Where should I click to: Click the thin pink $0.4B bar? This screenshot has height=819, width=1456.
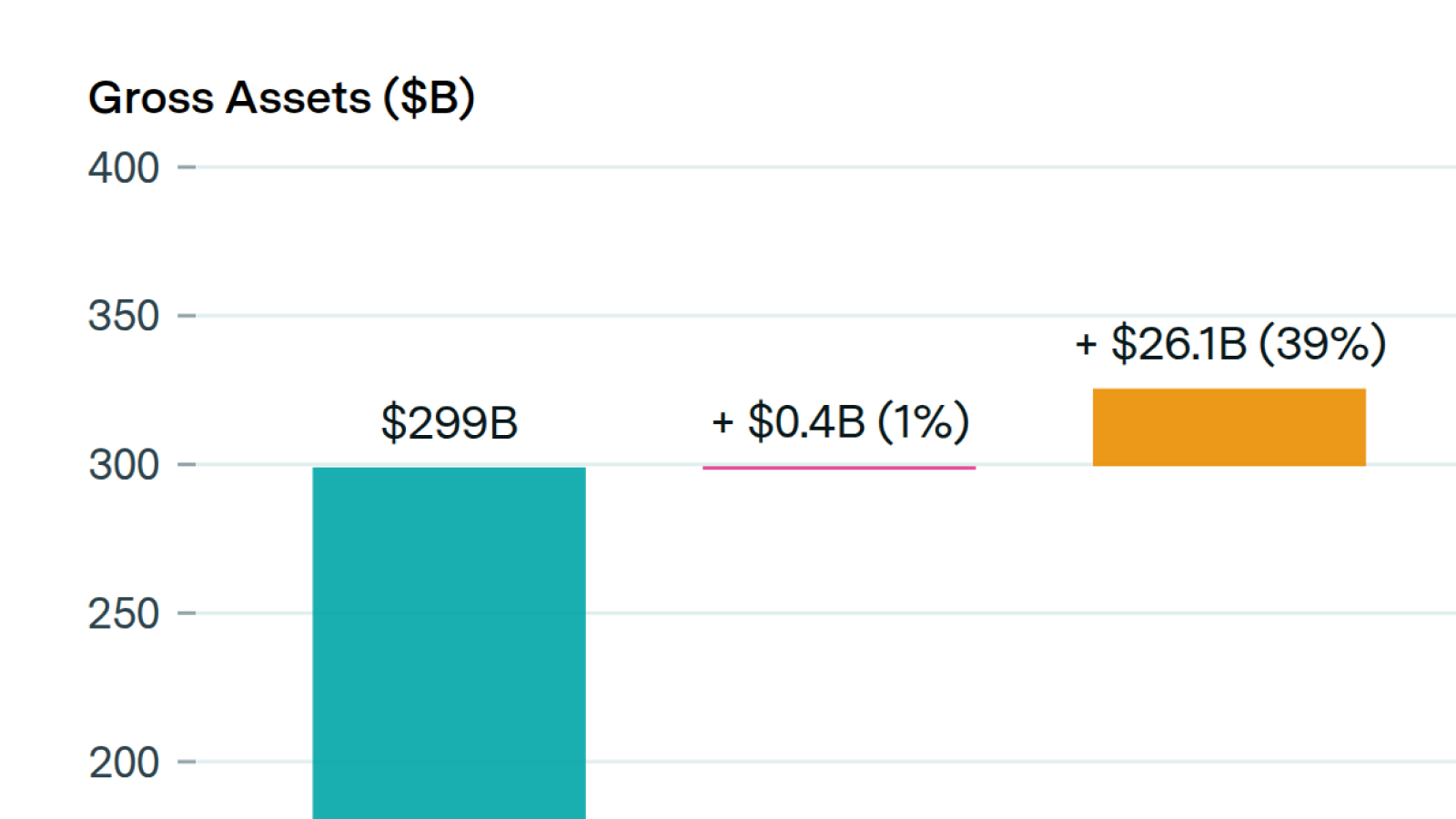838,468
